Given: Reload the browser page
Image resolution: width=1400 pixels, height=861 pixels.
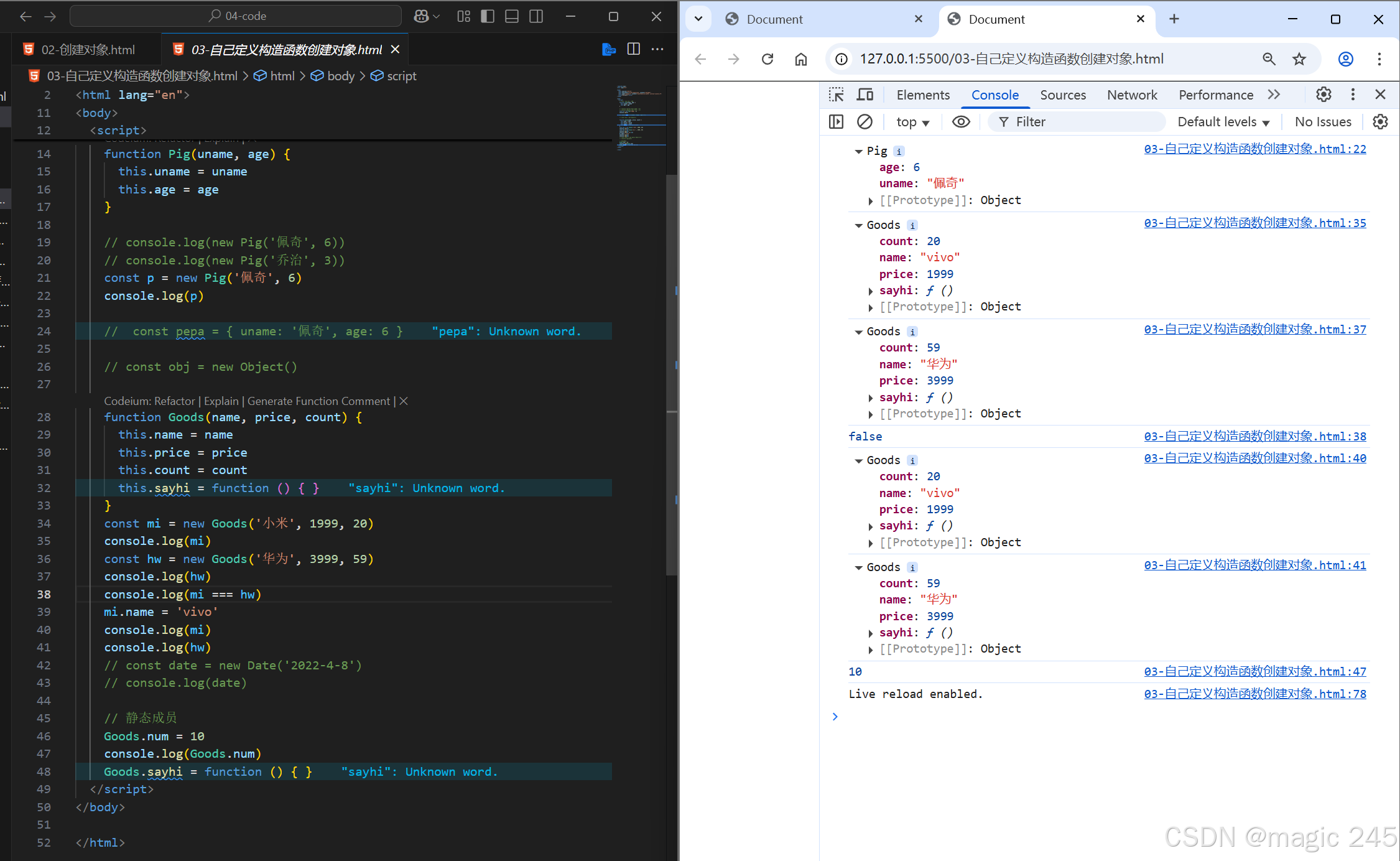Looking at the screenshot, I should (767, 59).
